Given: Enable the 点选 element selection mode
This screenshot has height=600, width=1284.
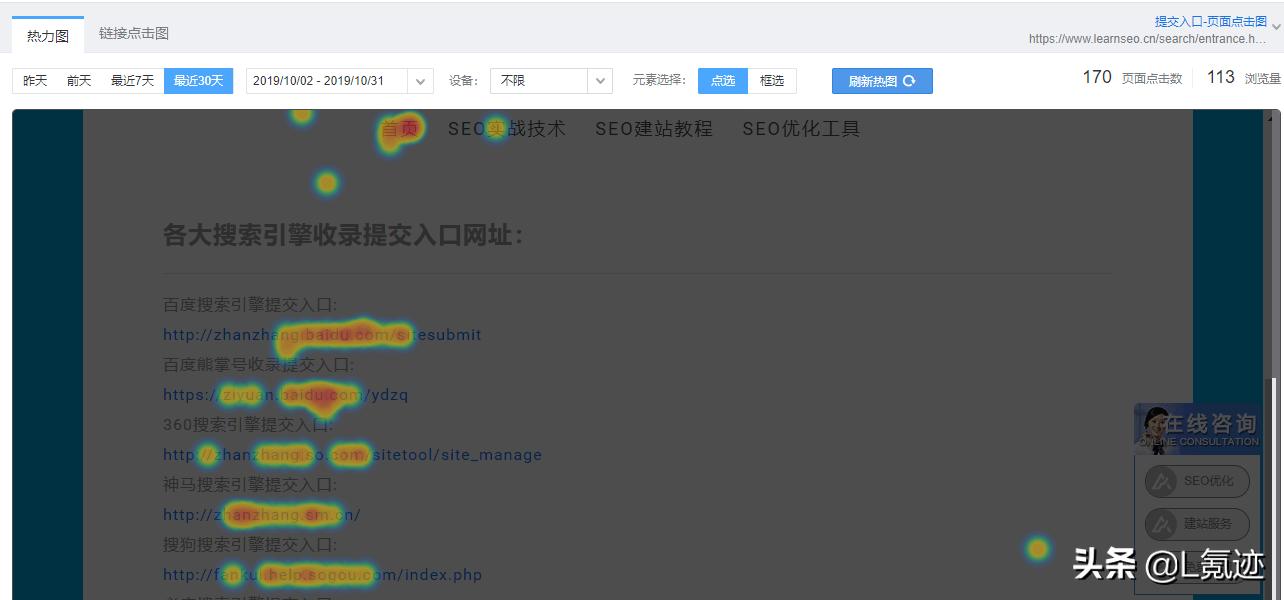Looking at the screenshot, I should point(722,80).
